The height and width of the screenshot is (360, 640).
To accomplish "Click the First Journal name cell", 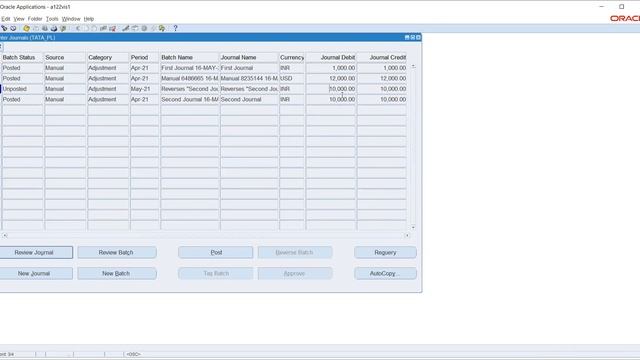I will click(249, 68).
